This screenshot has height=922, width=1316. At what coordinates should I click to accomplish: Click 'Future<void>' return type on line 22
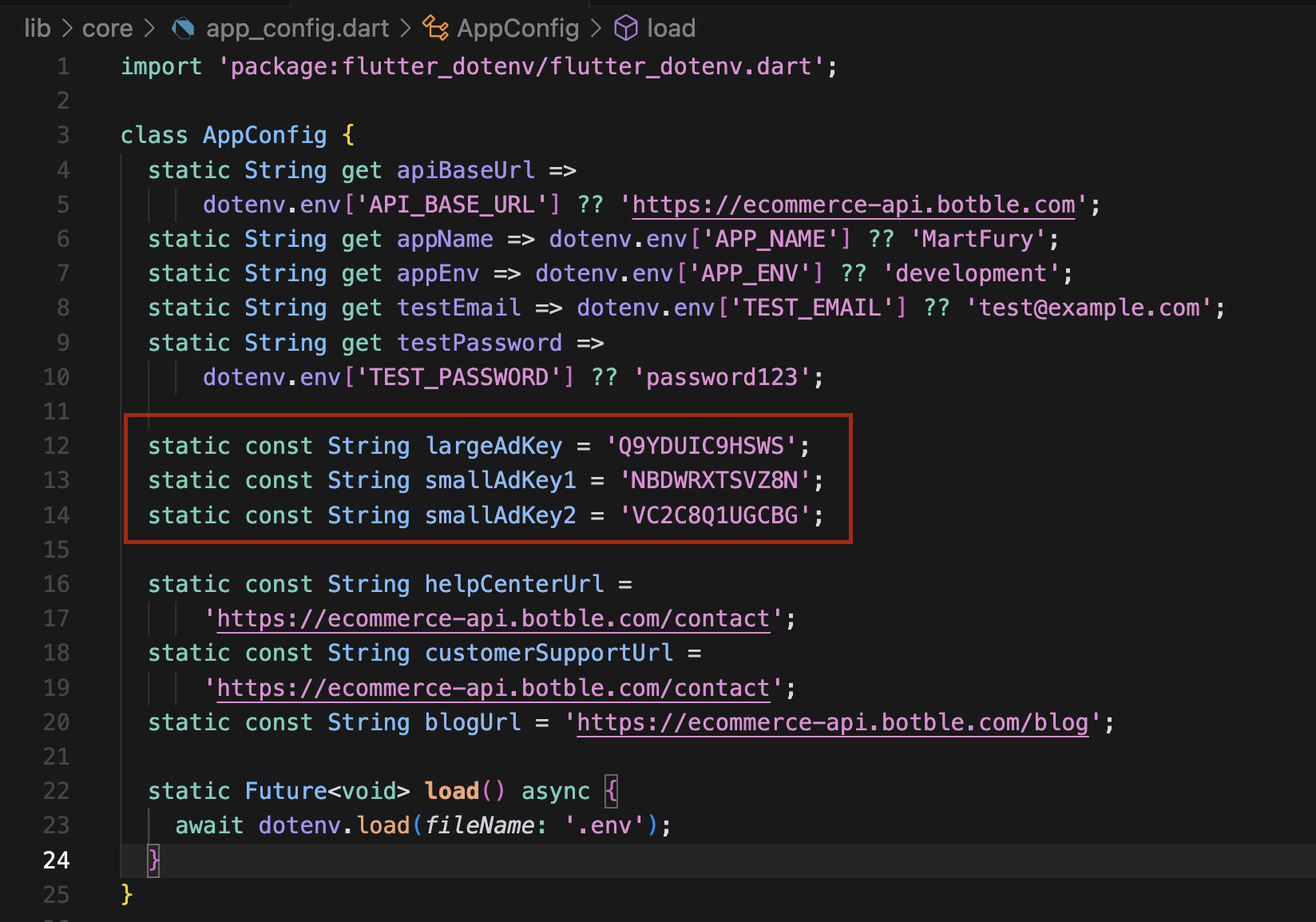[x=327, y=791]
